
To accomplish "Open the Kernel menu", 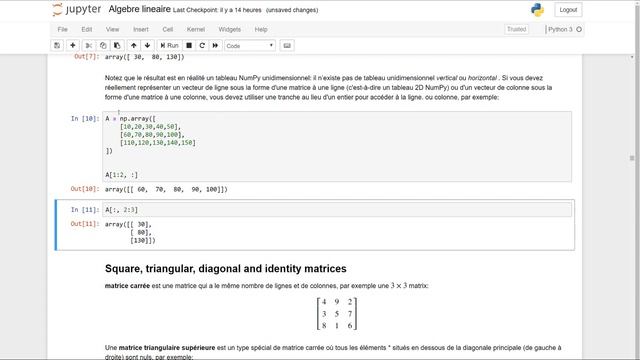I will 196,29.
